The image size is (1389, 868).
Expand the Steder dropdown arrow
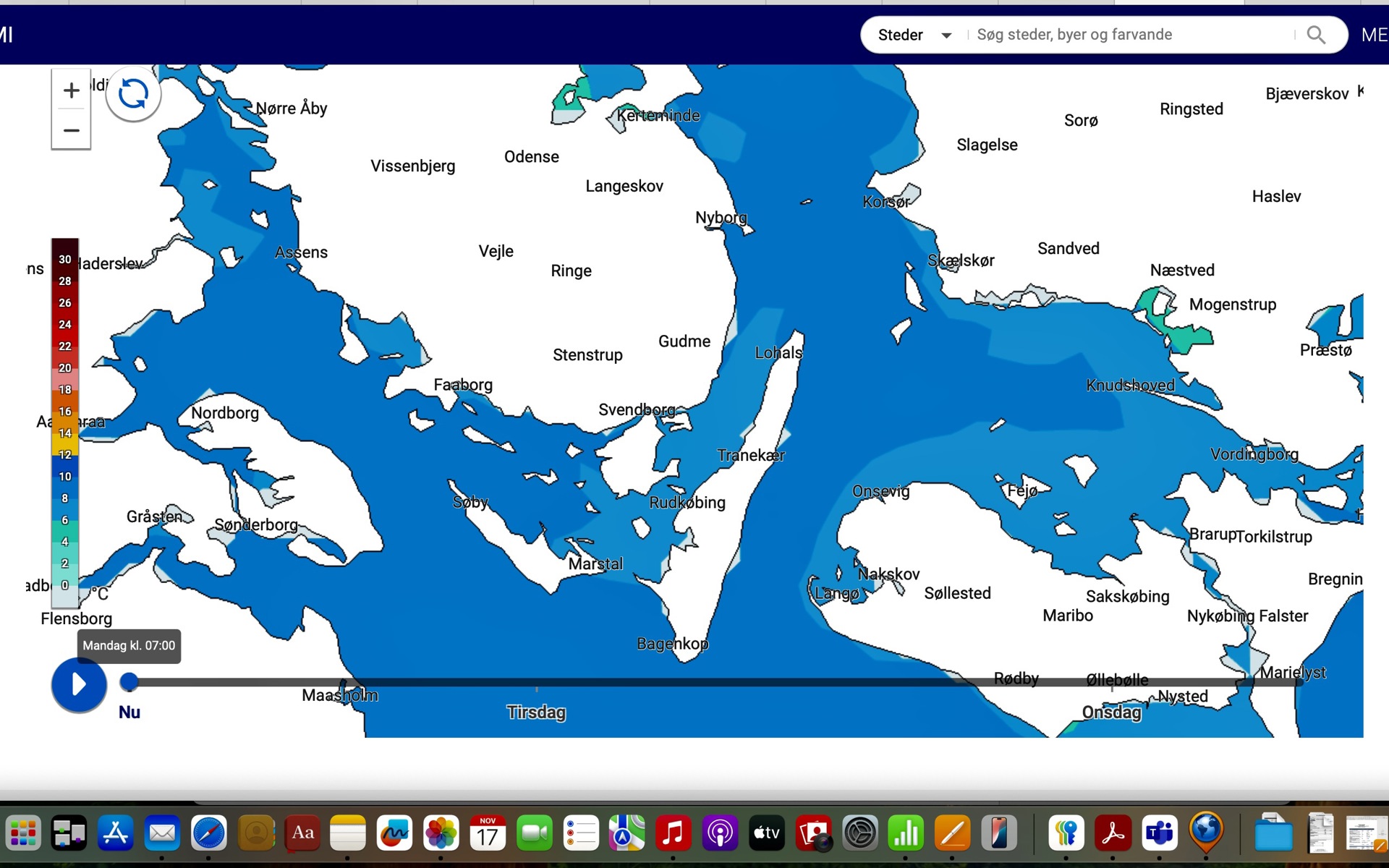click(x=946, y=35)
